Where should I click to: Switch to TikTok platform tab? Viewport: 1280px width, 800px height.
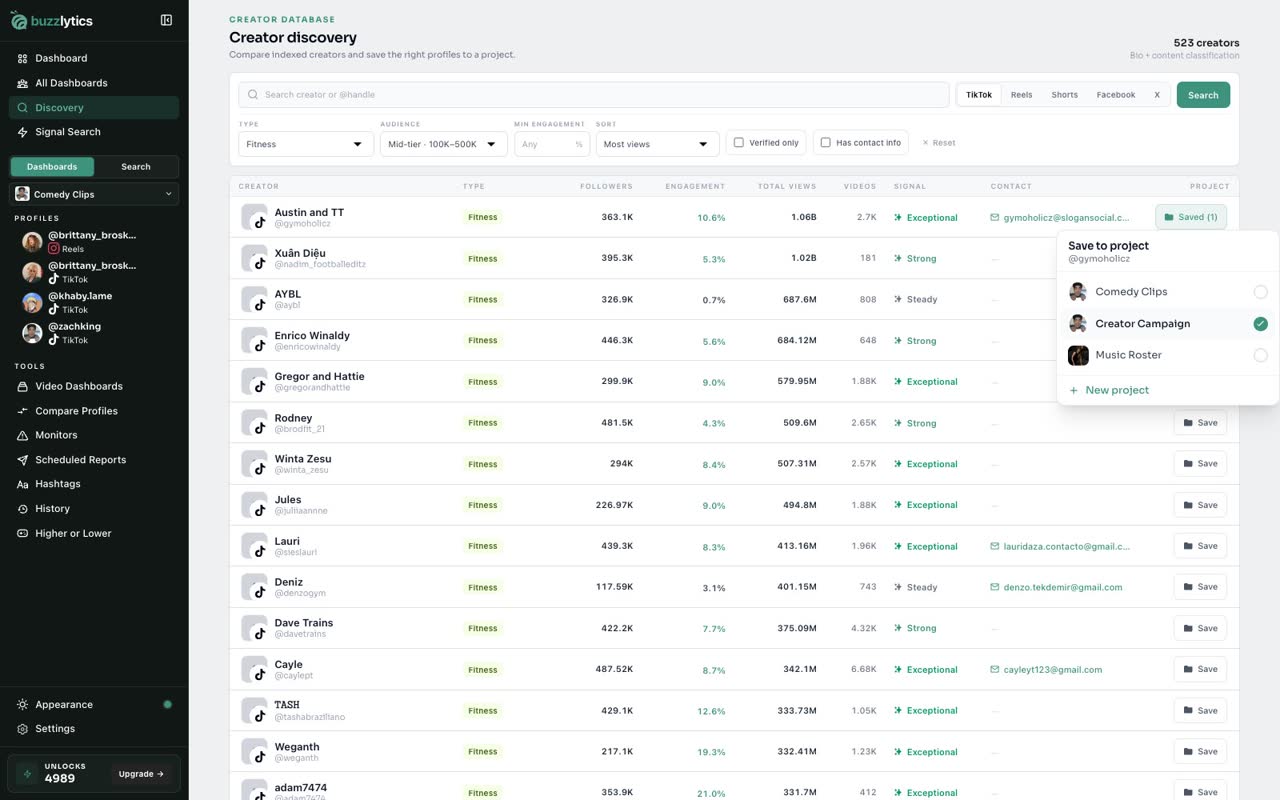tap(979, 95)
